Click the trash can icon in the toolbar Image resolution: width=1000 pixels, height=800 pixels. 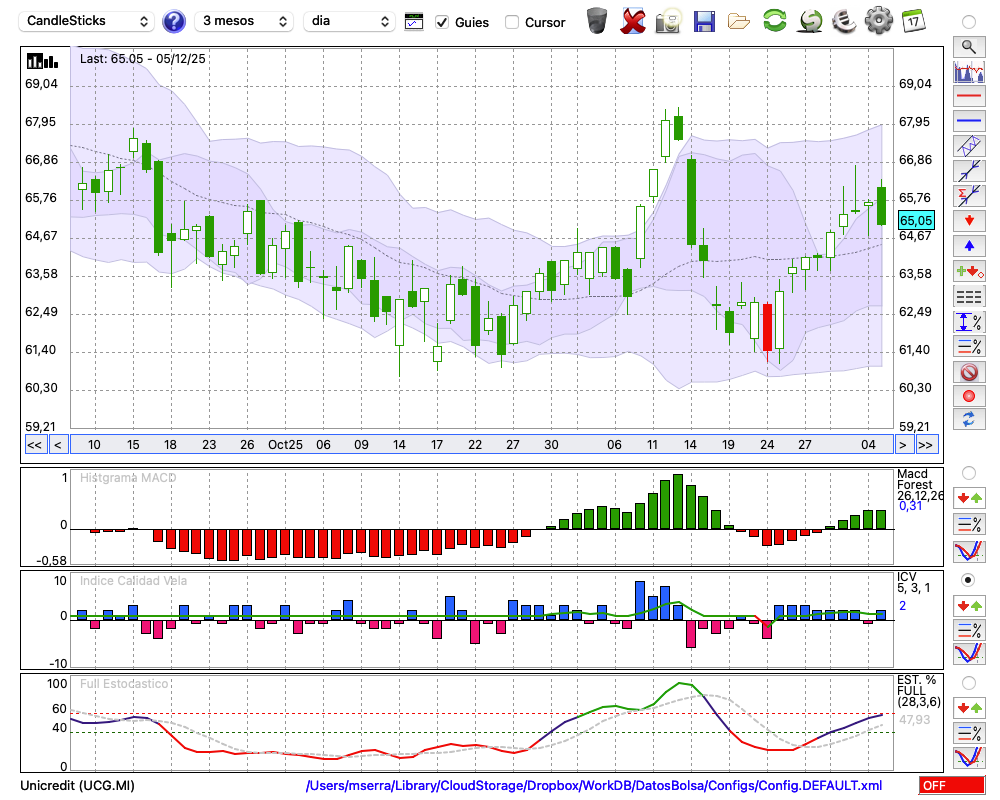pyautogui.click(x=597, y=20)
